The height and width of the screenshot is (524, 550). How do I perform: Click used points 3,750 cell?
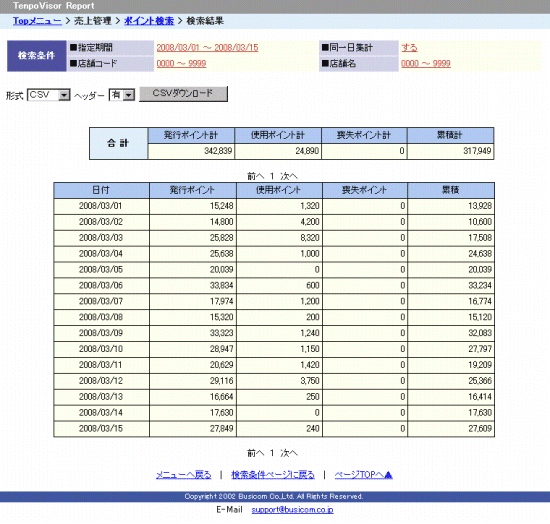tap(279, 381)
